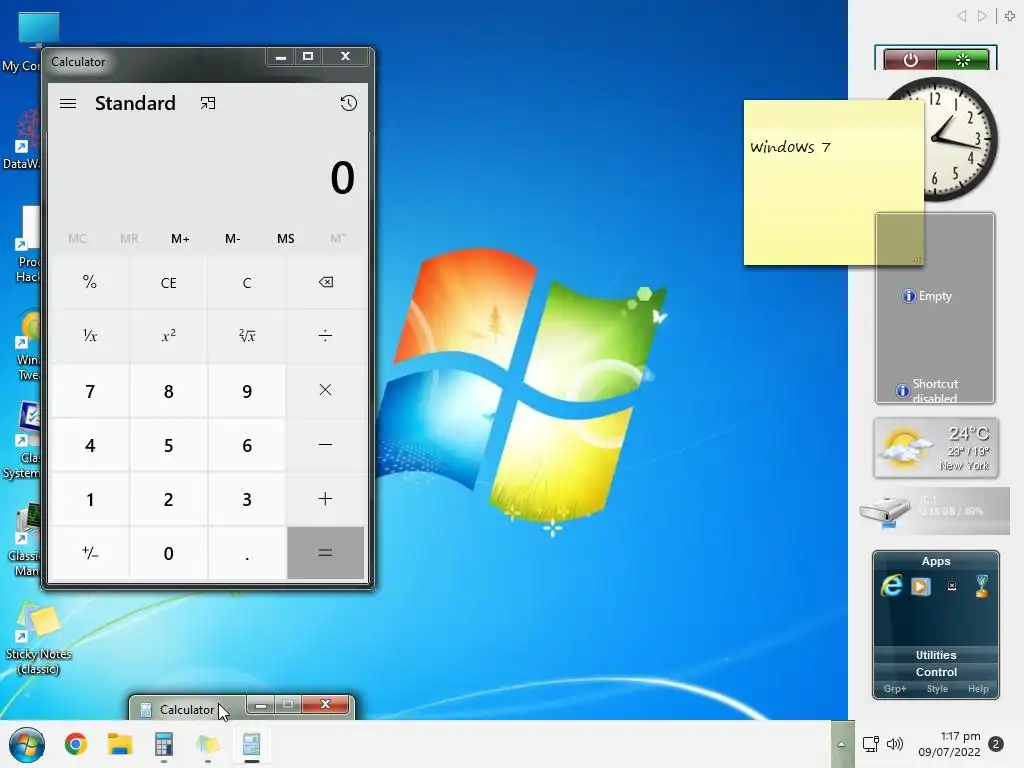
Task: Open File Explorer from the taskbar
Action: [x=120, y=744]
